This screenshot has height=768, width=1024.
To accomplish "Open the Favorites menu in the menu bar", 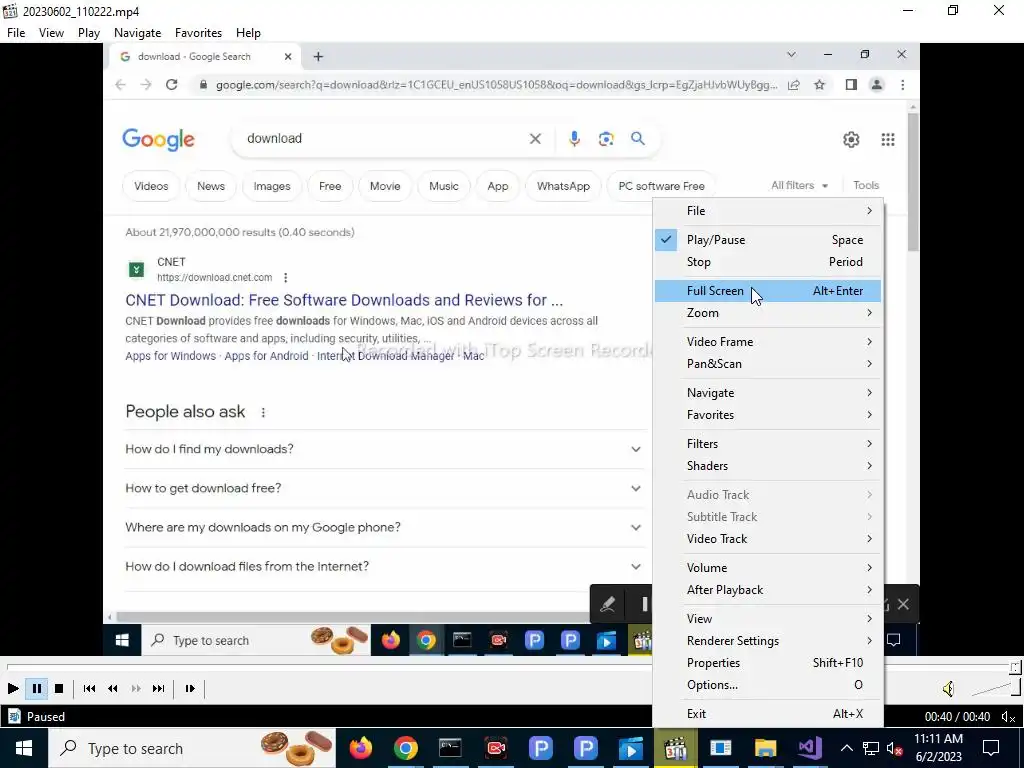I will 199,33.
